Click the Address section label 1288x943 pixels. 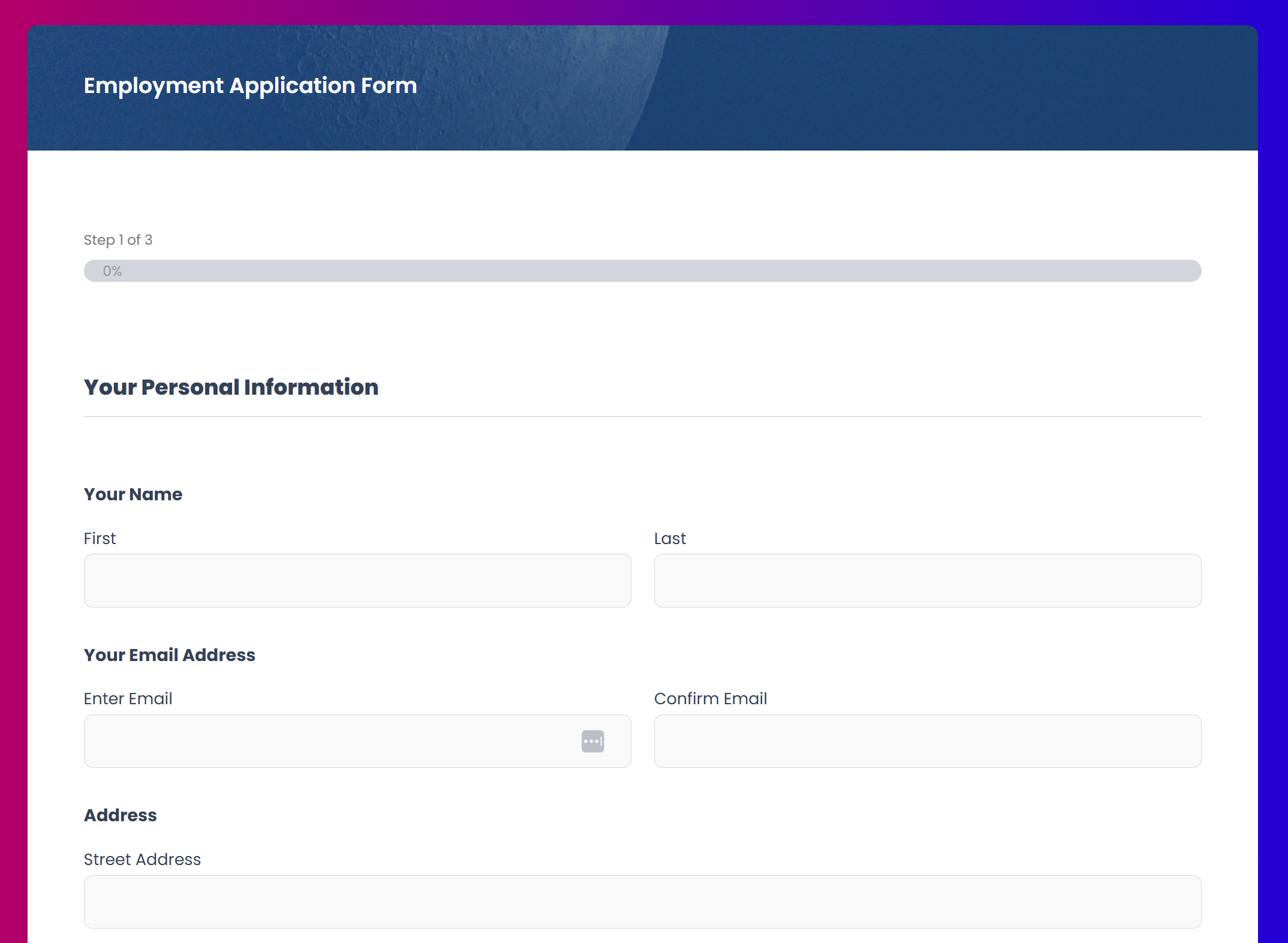[120, 815]
